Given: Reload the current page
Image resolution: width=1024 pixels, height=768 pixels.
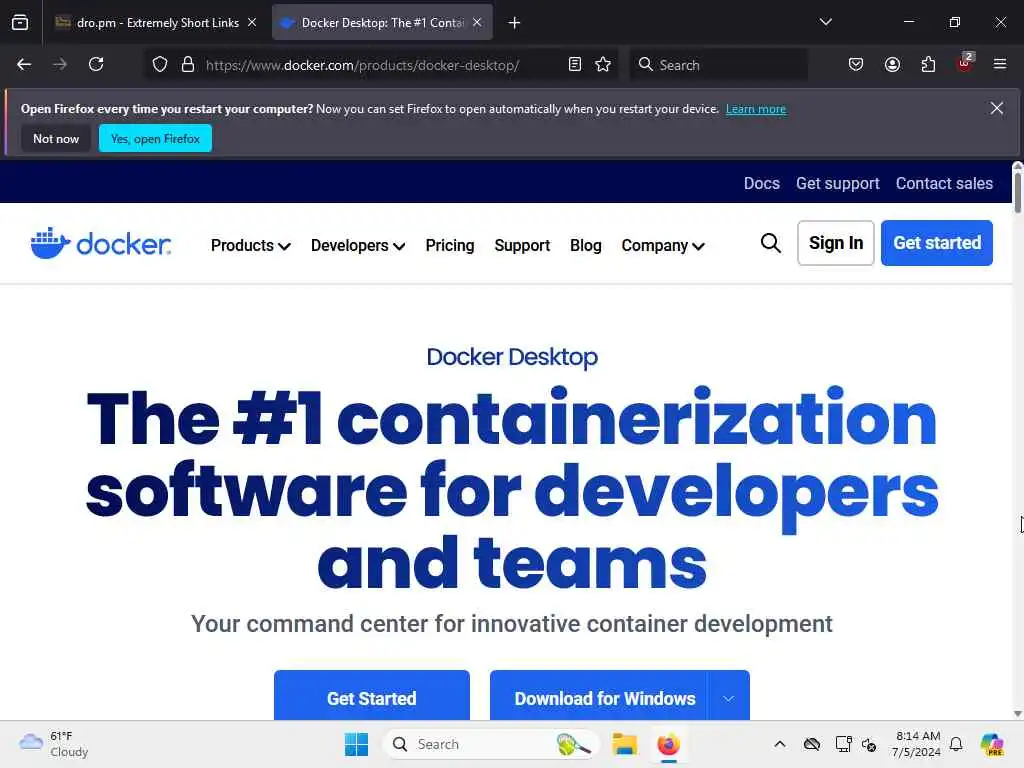Looking at the screenshot, I should [96, 64].
